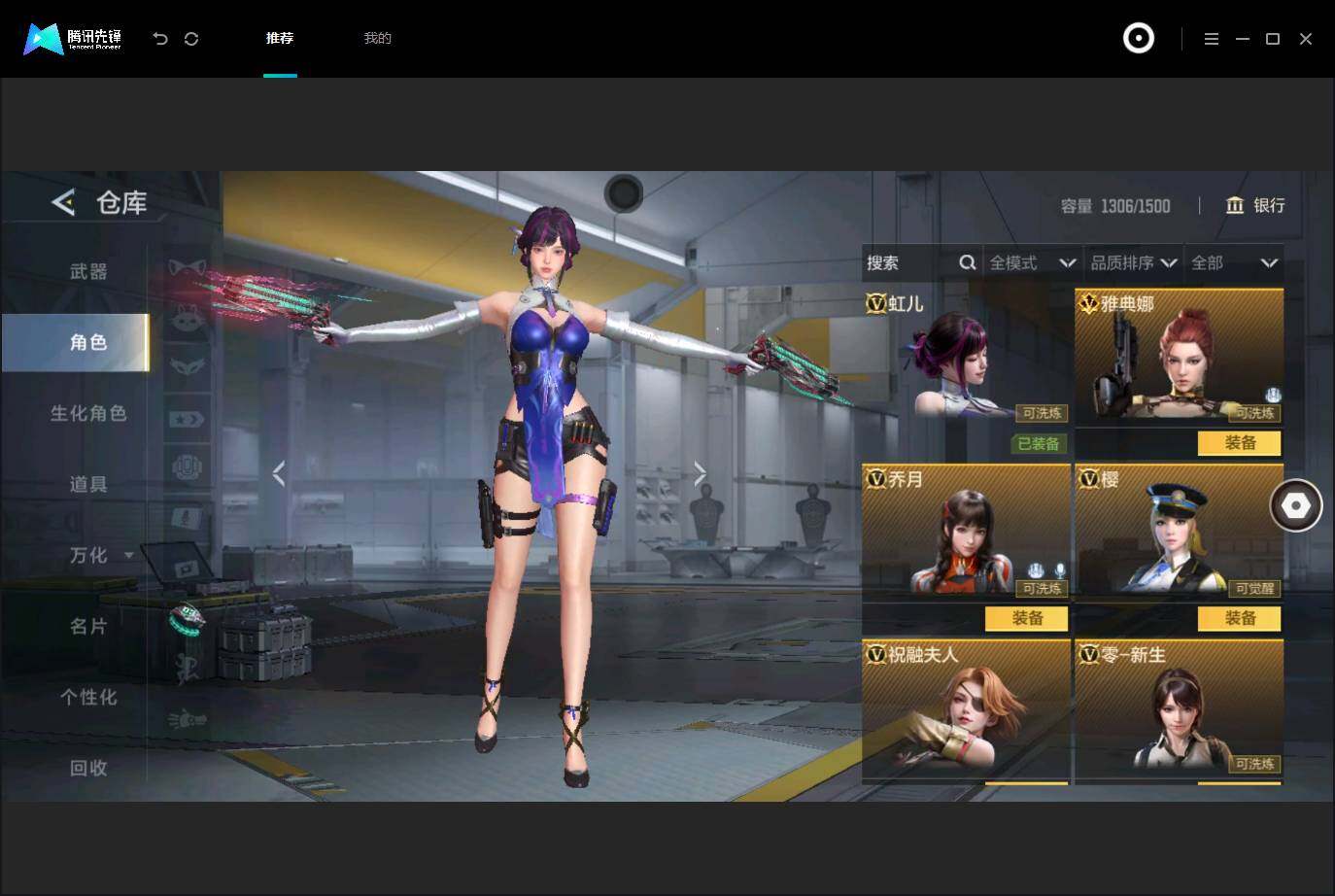
Task: Click the refresh icon in top bar
Action: tap(191, 39)
